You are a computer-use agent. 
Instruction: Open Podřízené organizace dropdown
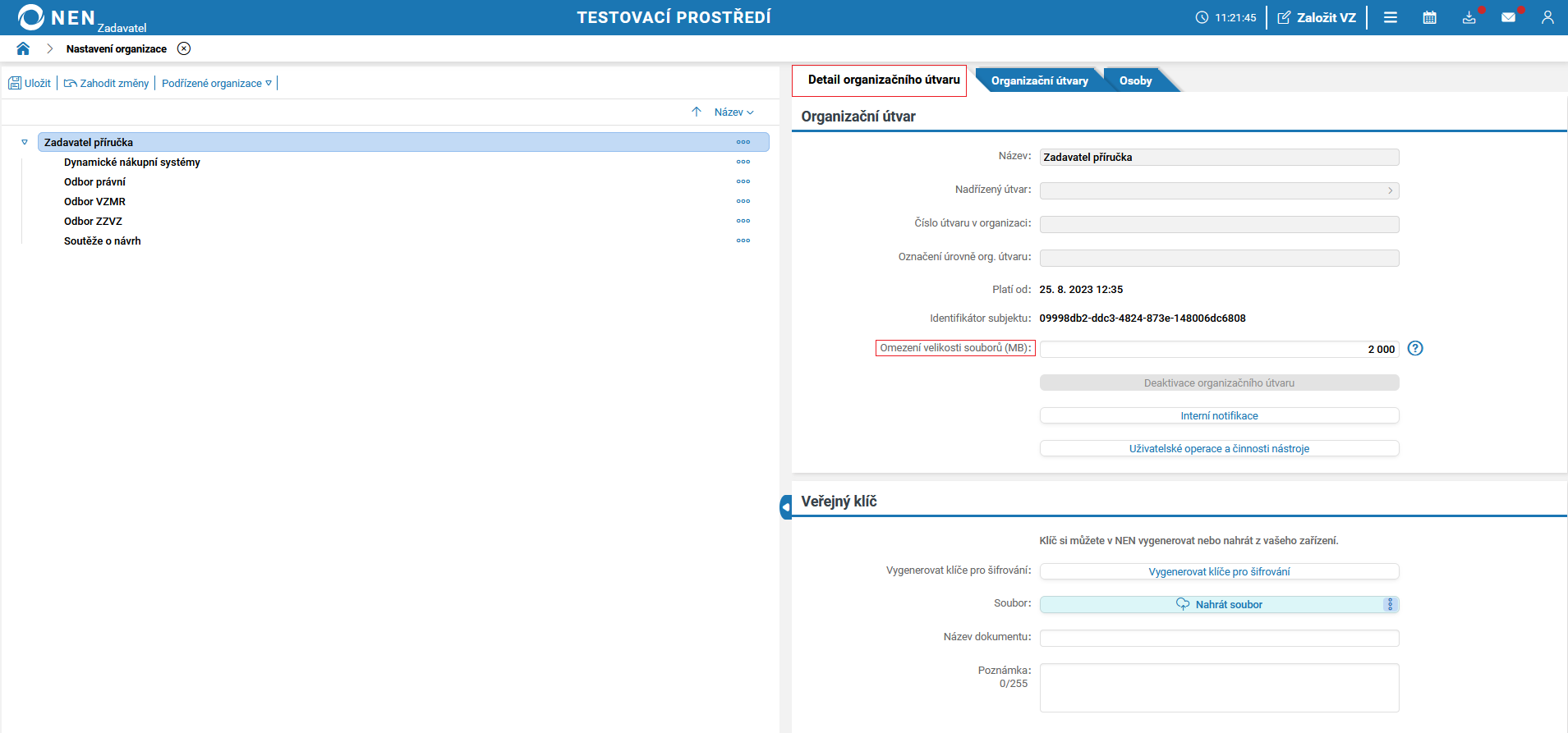click(217, 83)
